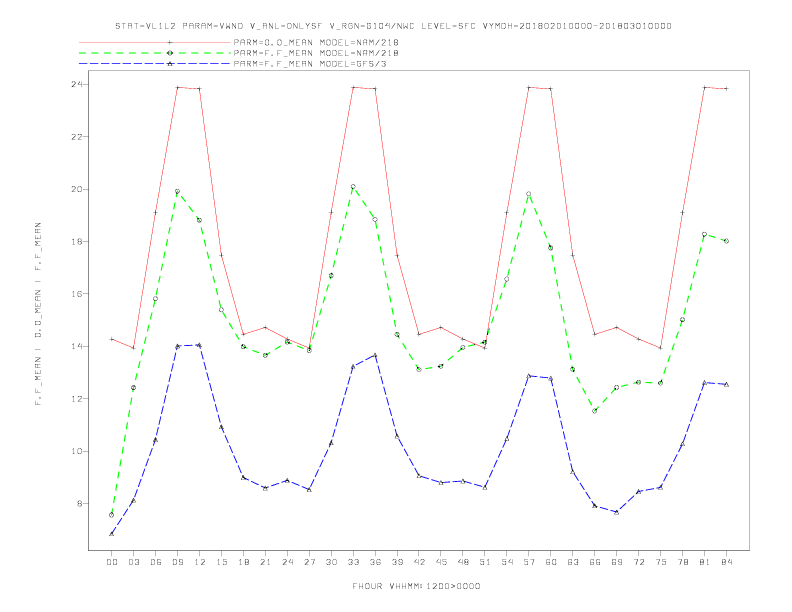This screenshot has height=612, width=792.
Task: Click the x-axis tick label 00
Action: [x=112, y=562]
